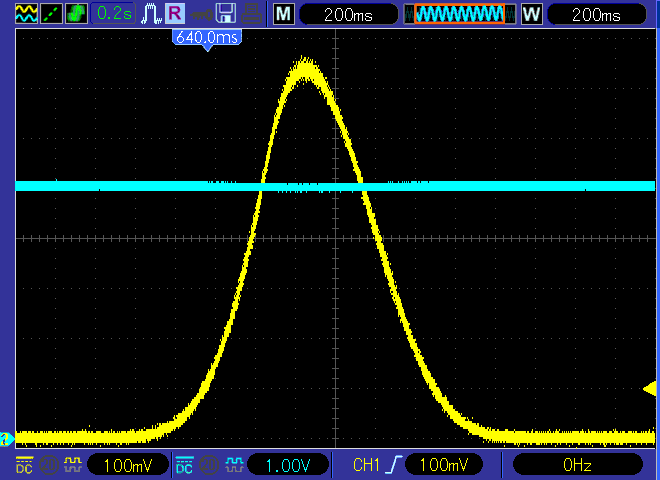
Task: Click the W window timebase label
Action: coord(532,14)
